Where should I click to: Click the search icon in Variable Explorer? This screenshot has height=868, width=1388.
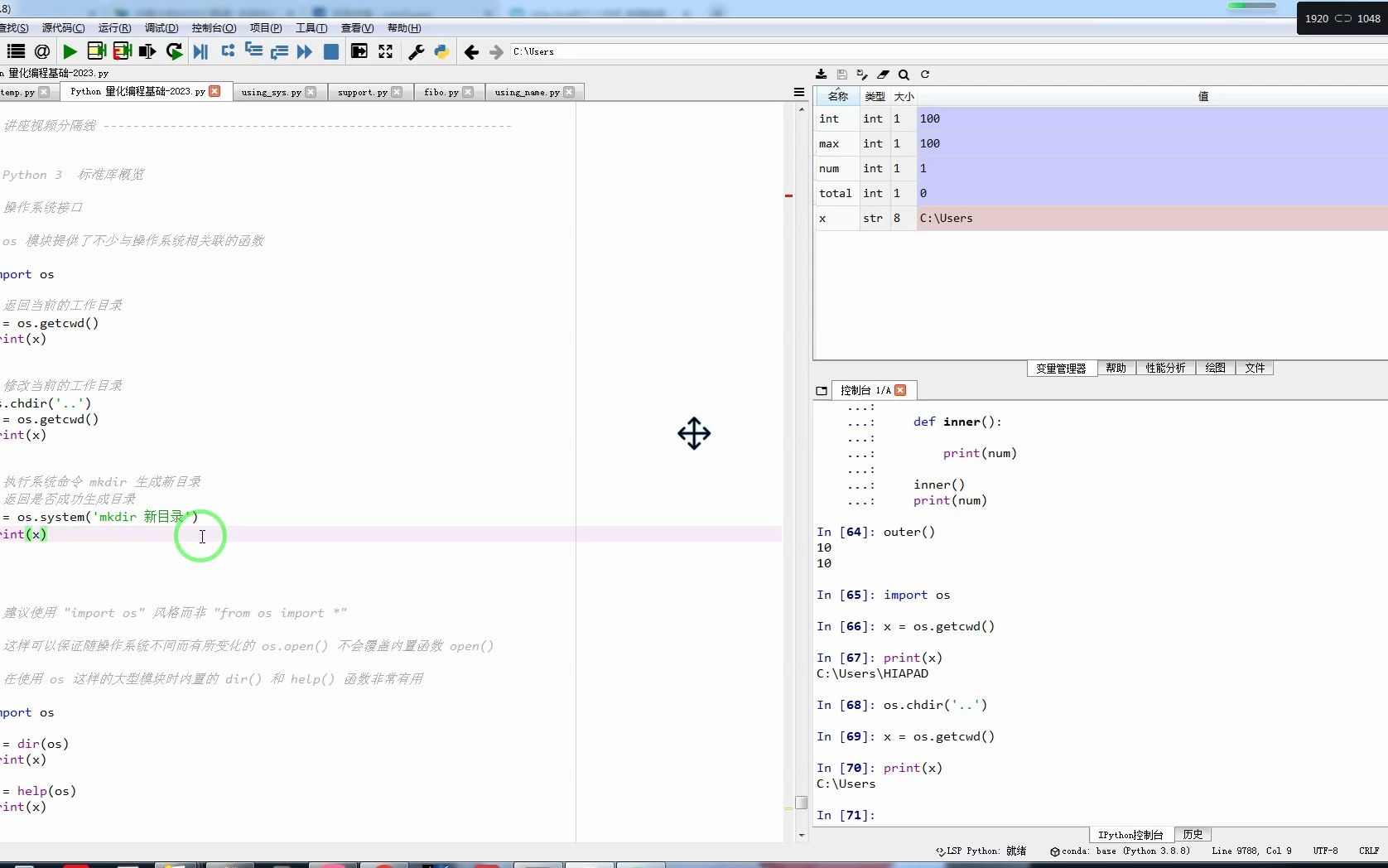click(x=904, y=75)
